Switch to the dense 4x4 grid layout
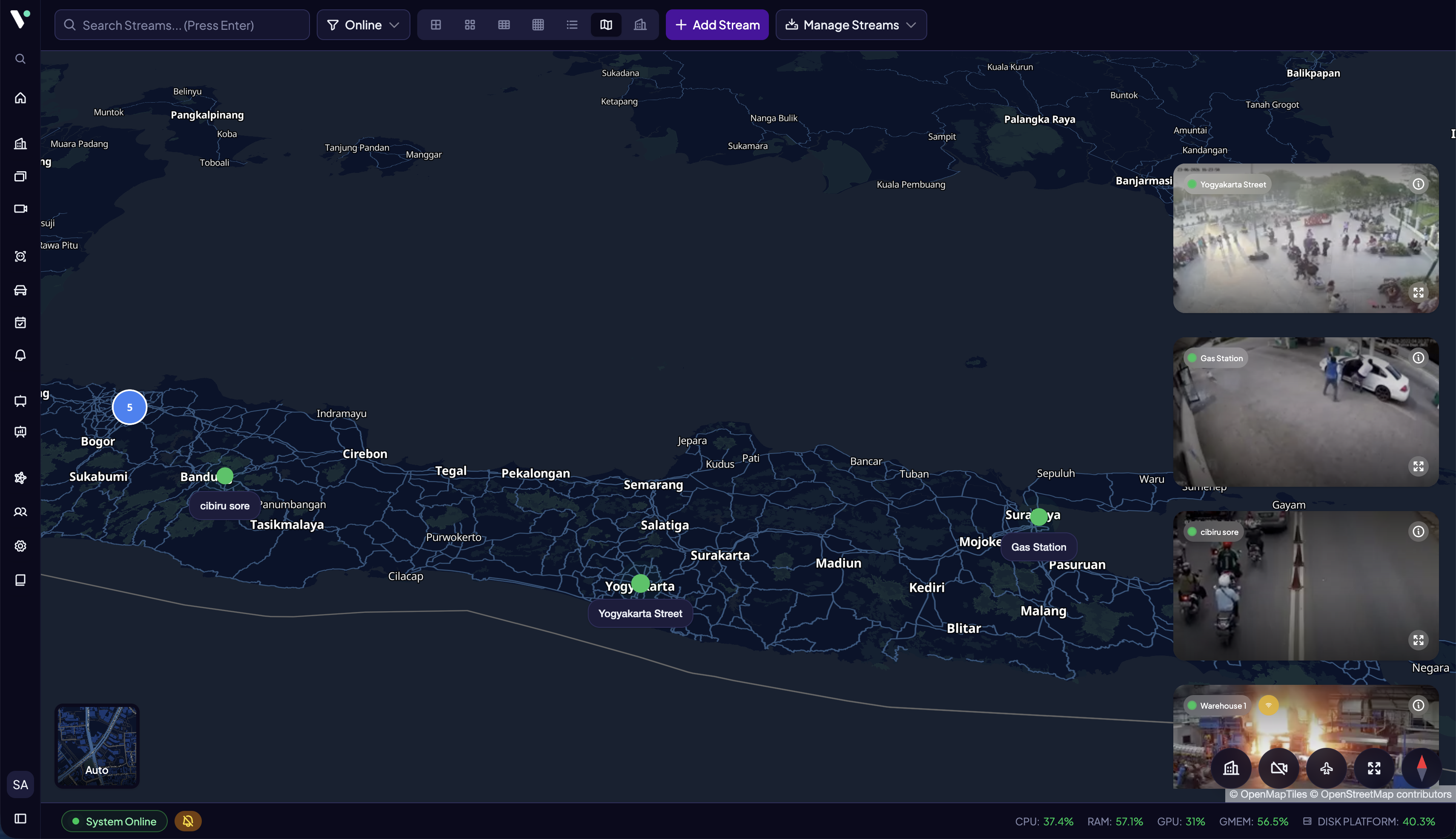 [x=538, y=25]
